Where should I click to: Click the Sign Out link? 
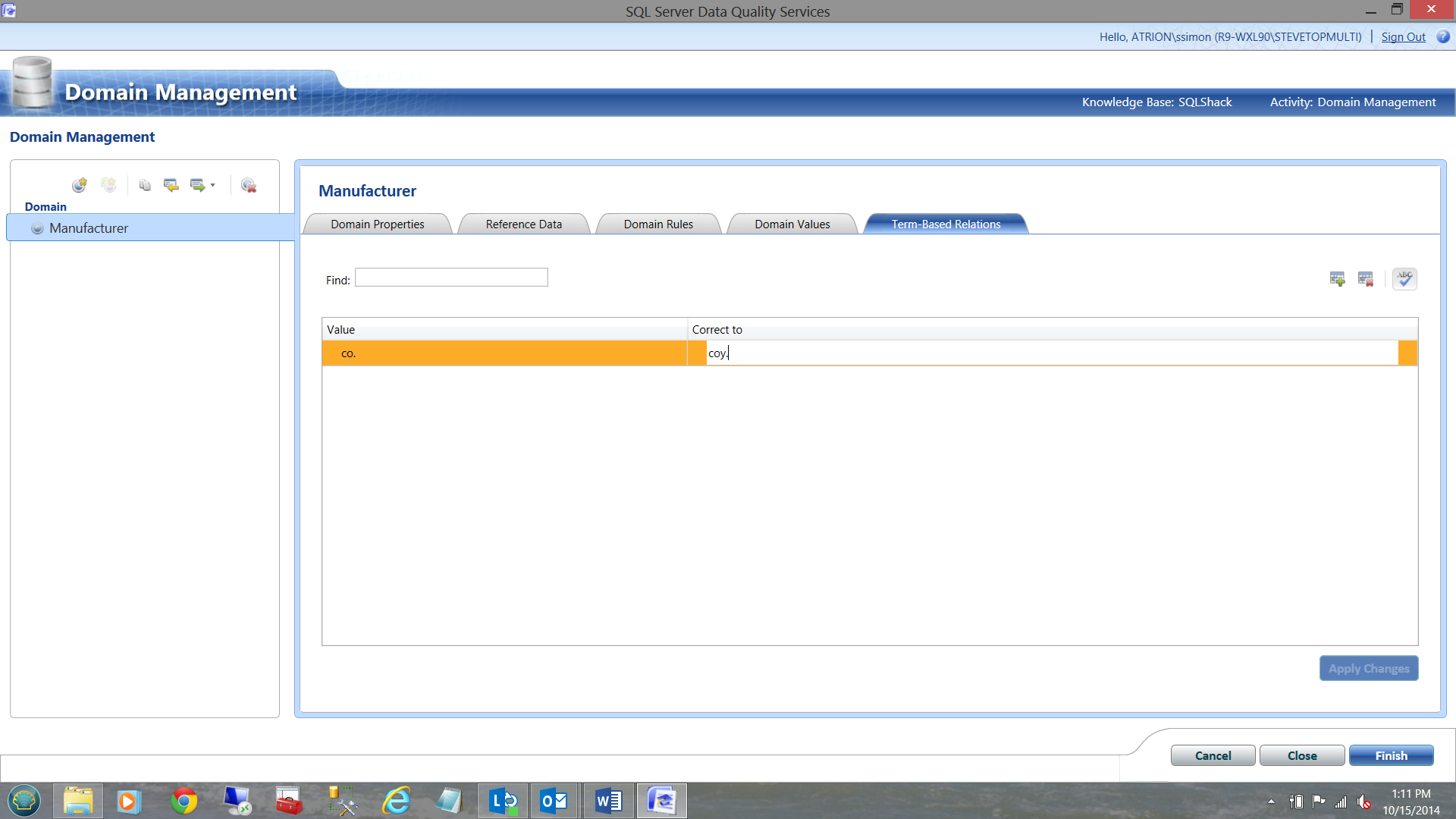point(1403,36)
